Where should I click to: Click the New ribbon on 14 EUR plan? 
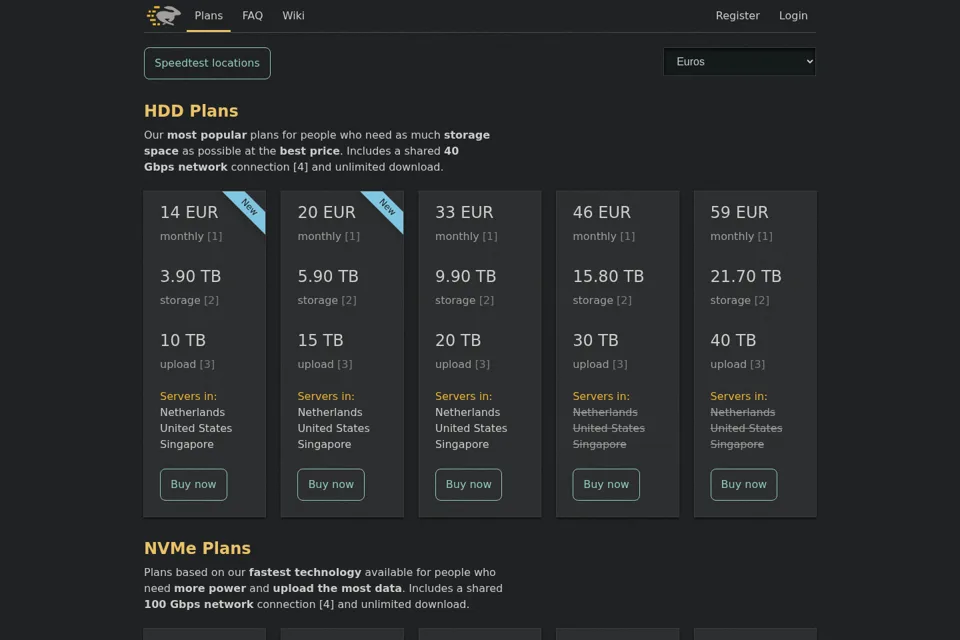click(248, 208)
